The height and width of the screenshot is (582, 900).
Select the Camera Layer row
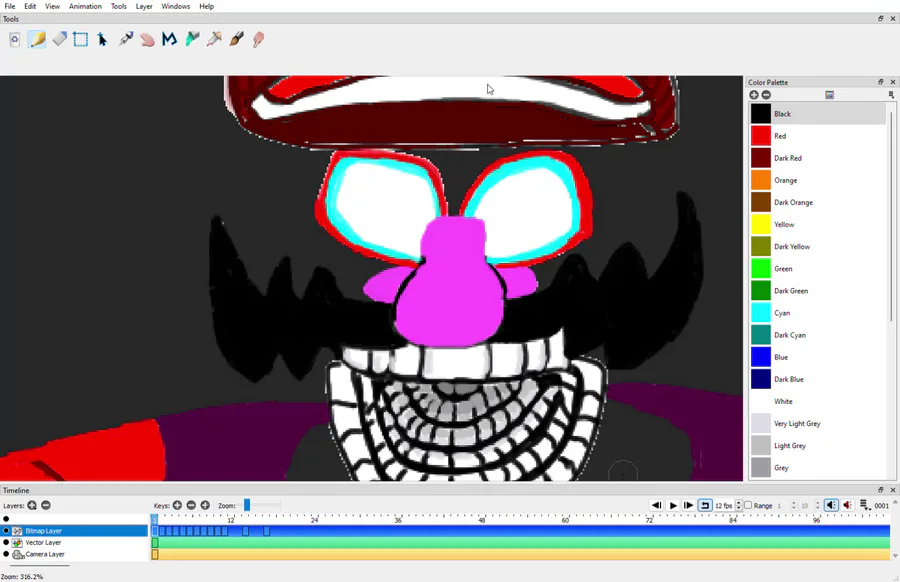pos(75,554)
